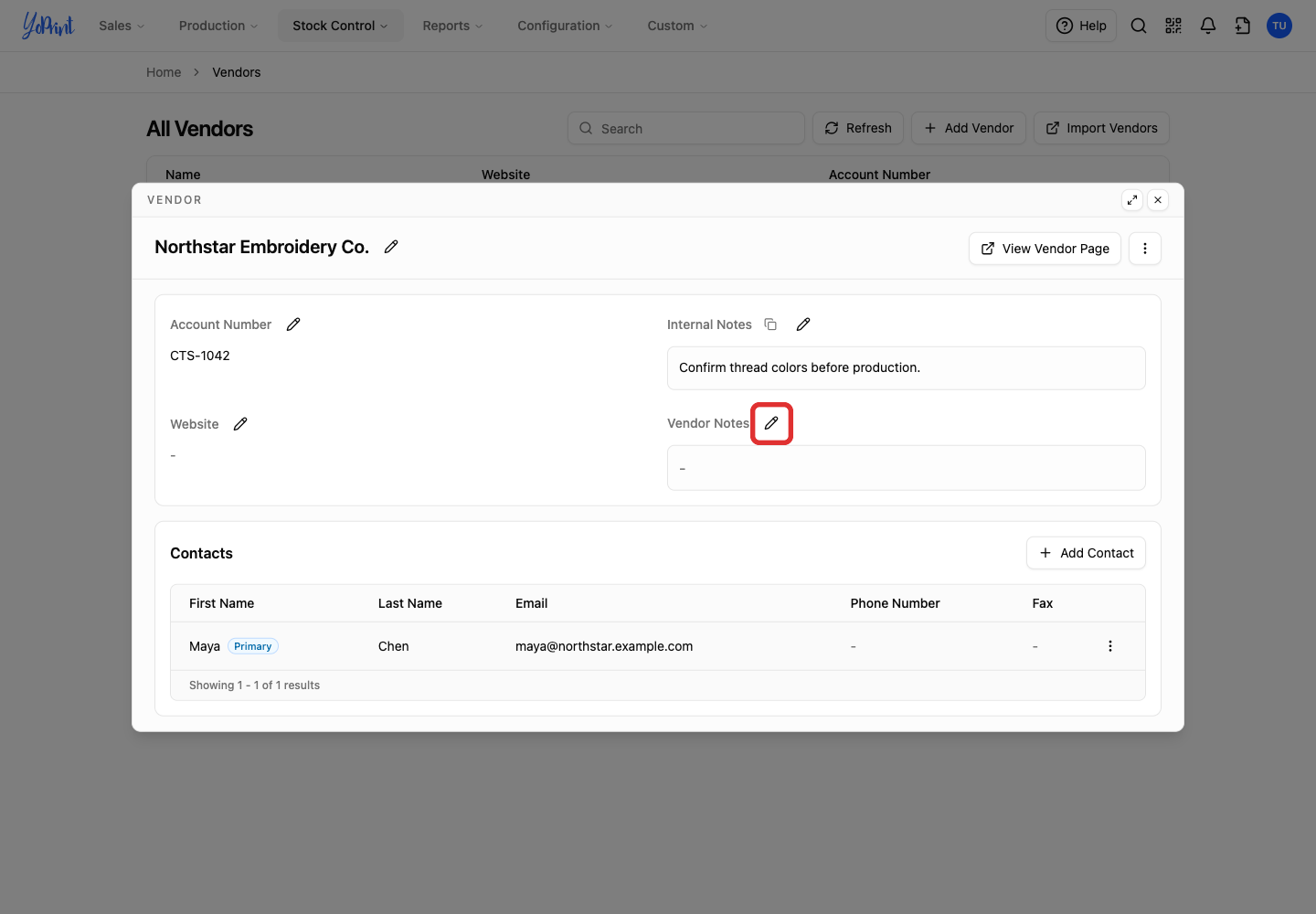
Task: Open the global search icon
Action: coord(1139,26)
